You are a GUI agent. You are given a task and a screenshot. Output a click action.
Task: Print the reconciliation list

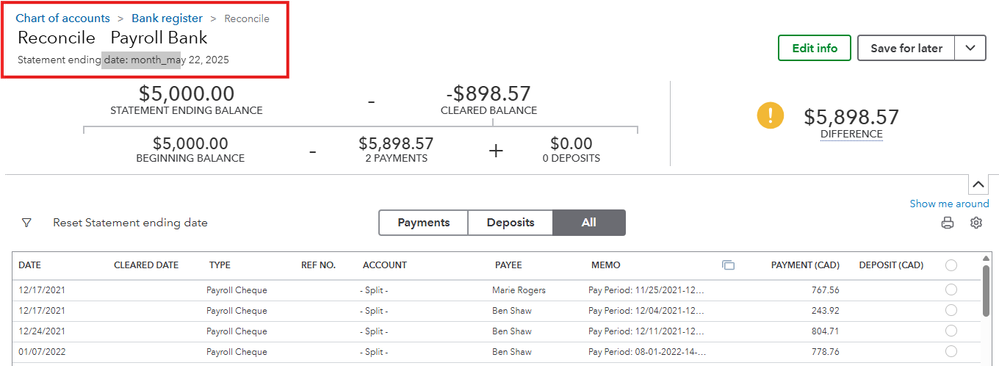(x=948, y=223)
